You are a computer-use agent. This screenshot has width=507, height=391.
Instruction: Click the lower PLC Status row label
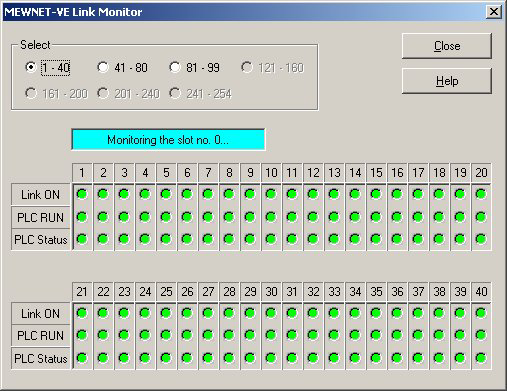pyautogui.click(x=41, y=359)
